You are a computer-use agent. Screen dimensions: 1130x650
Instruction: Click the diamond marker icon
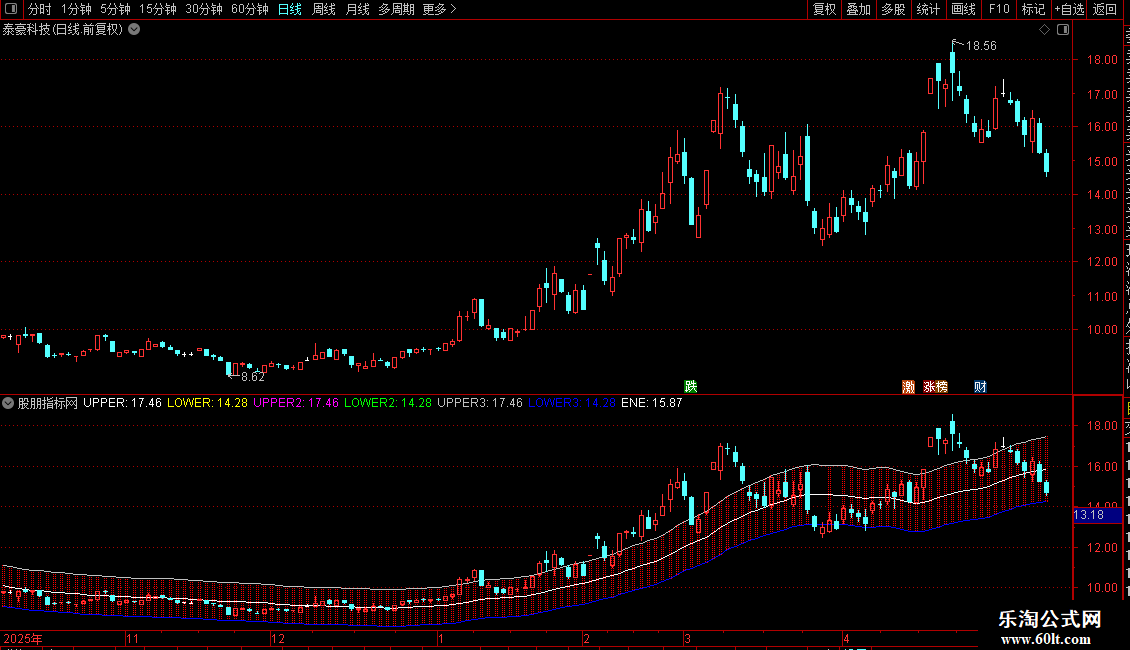pos(1044,30)
